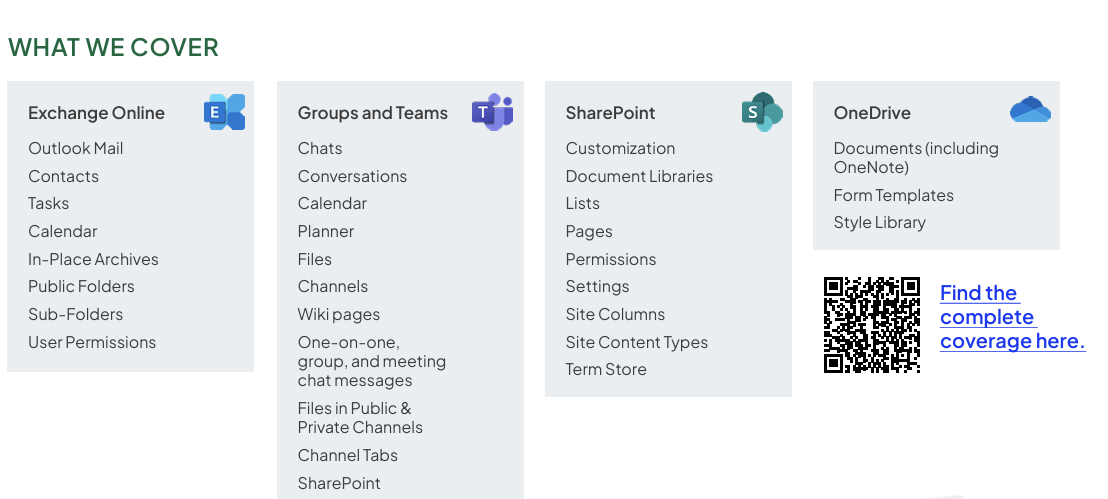Select 'Form Templates' under OneDrive
This screenshot has height=499, width=1108.
[x=894, y=195]
